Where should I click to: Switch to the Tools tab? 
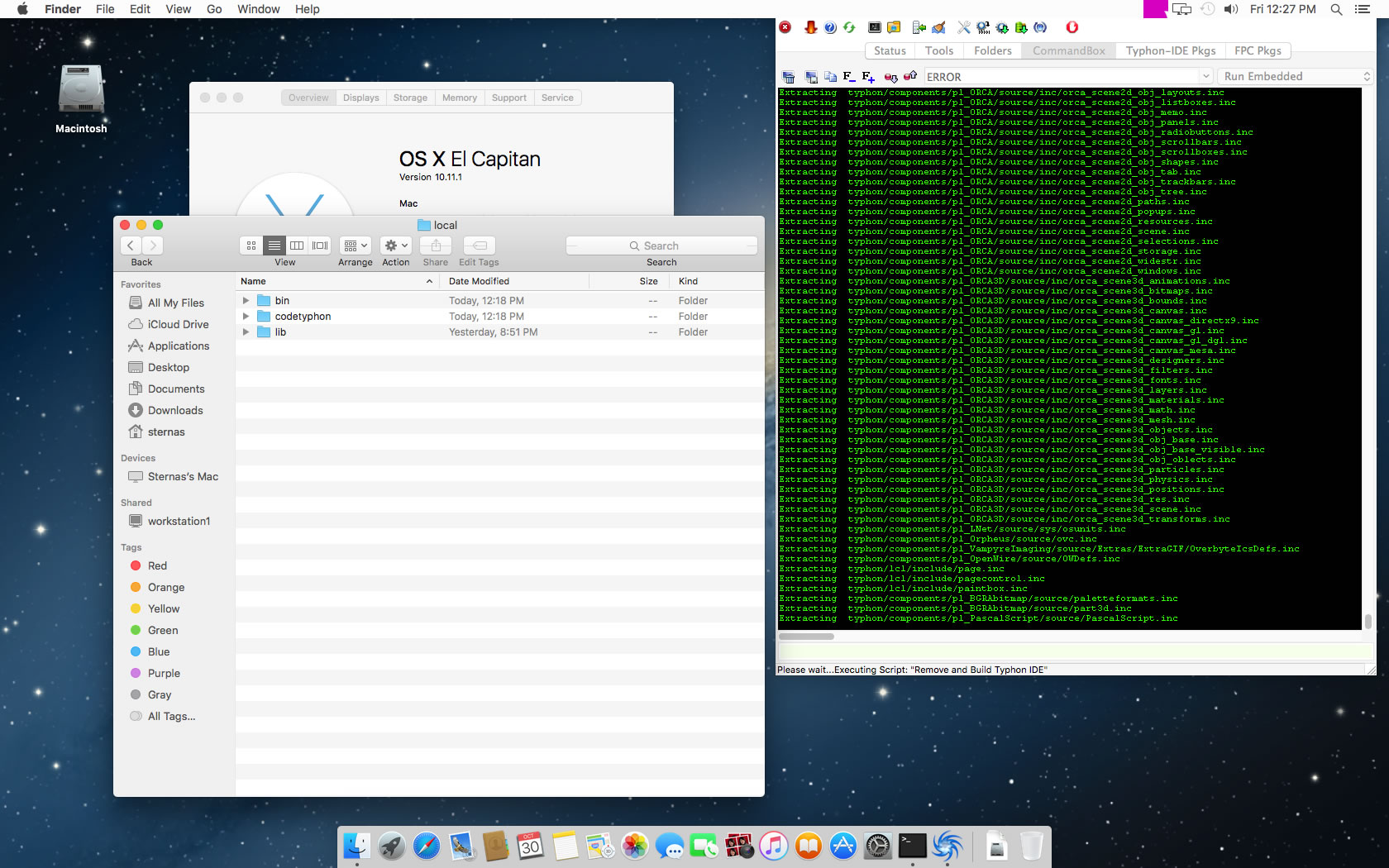coord(939,50)
